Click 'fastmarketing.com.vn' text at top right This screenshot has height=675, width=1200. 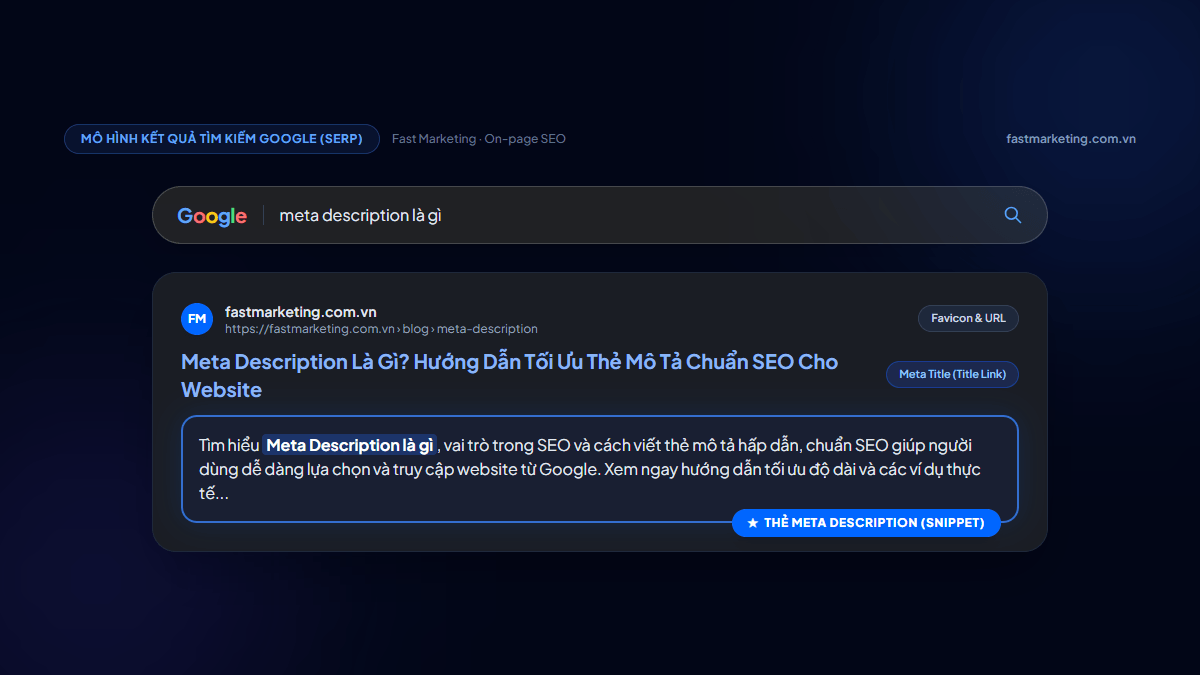(1071, 139)
